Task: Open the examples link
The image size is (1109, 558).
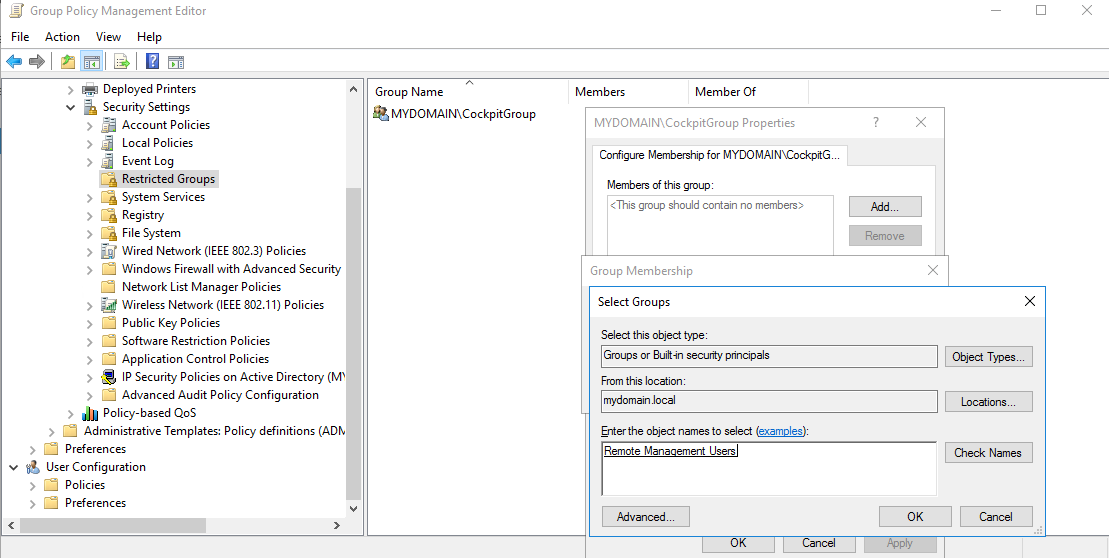Action: tap(781, 431)
